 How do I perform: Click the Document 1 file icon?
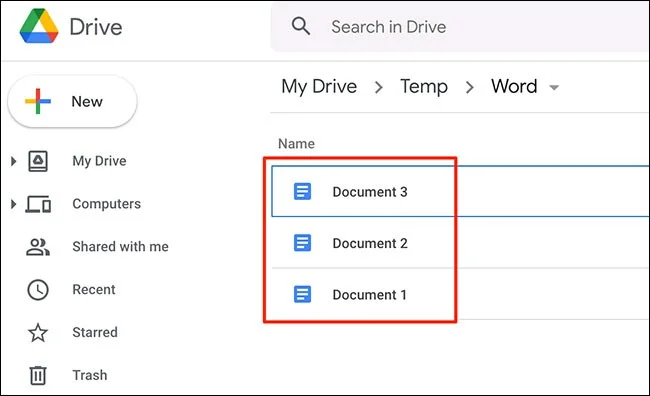click(302, 294)
